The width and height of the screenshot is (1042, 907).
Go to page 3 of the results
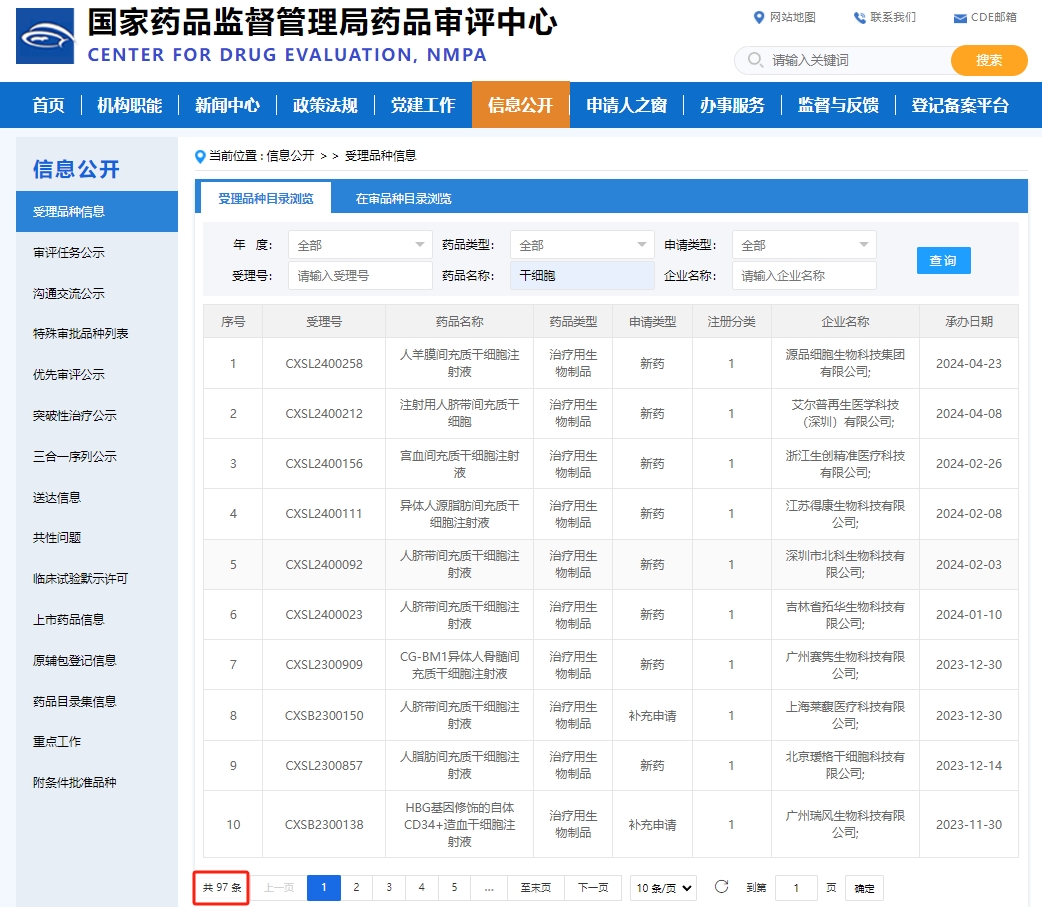[x=389, y=887]
